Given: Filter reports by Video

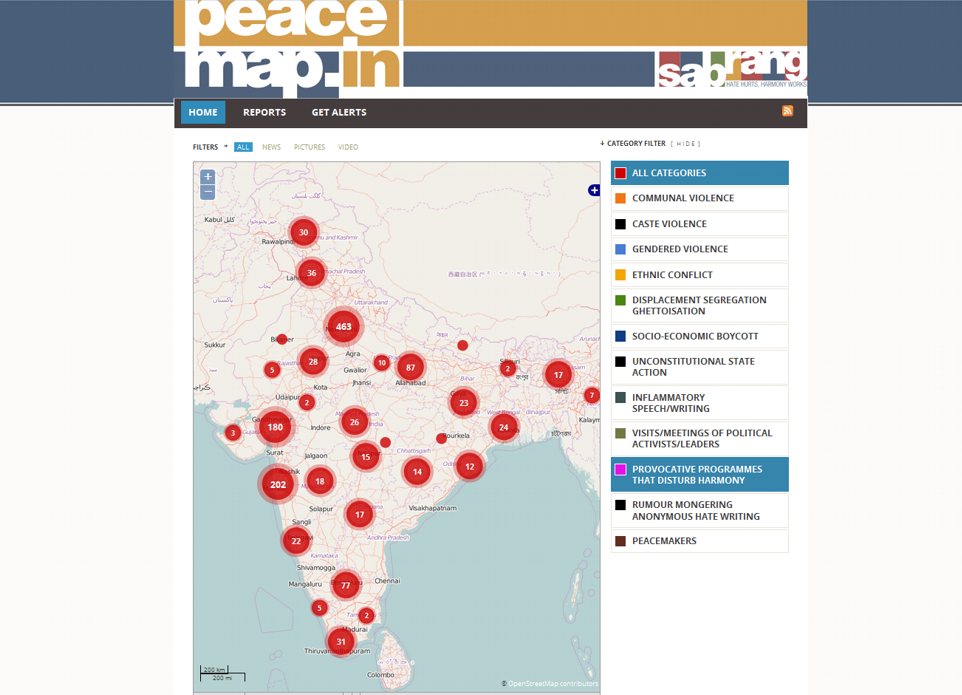Looking at the screenshot, I should [x=348, y=147].
